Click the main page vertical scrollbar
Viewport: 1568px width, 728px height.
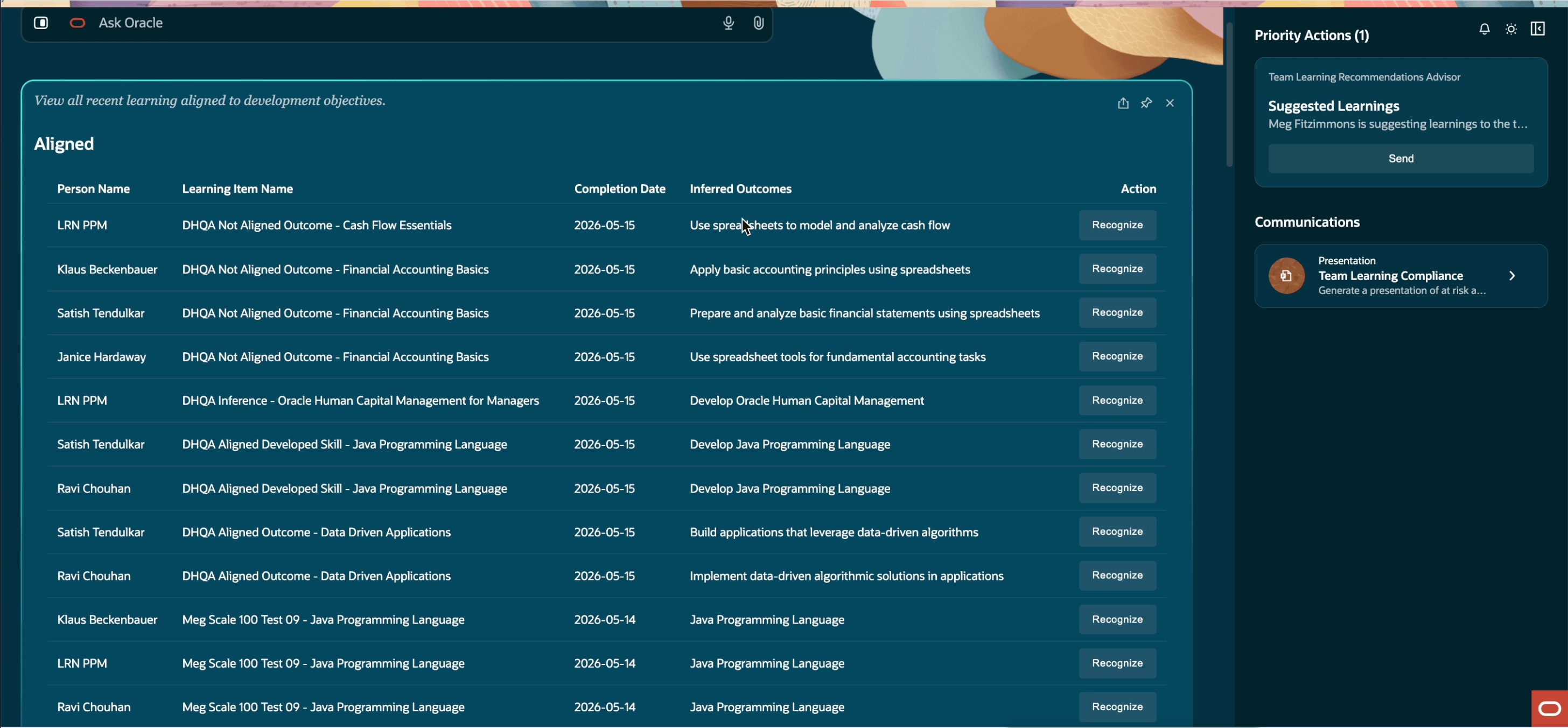1229,94
